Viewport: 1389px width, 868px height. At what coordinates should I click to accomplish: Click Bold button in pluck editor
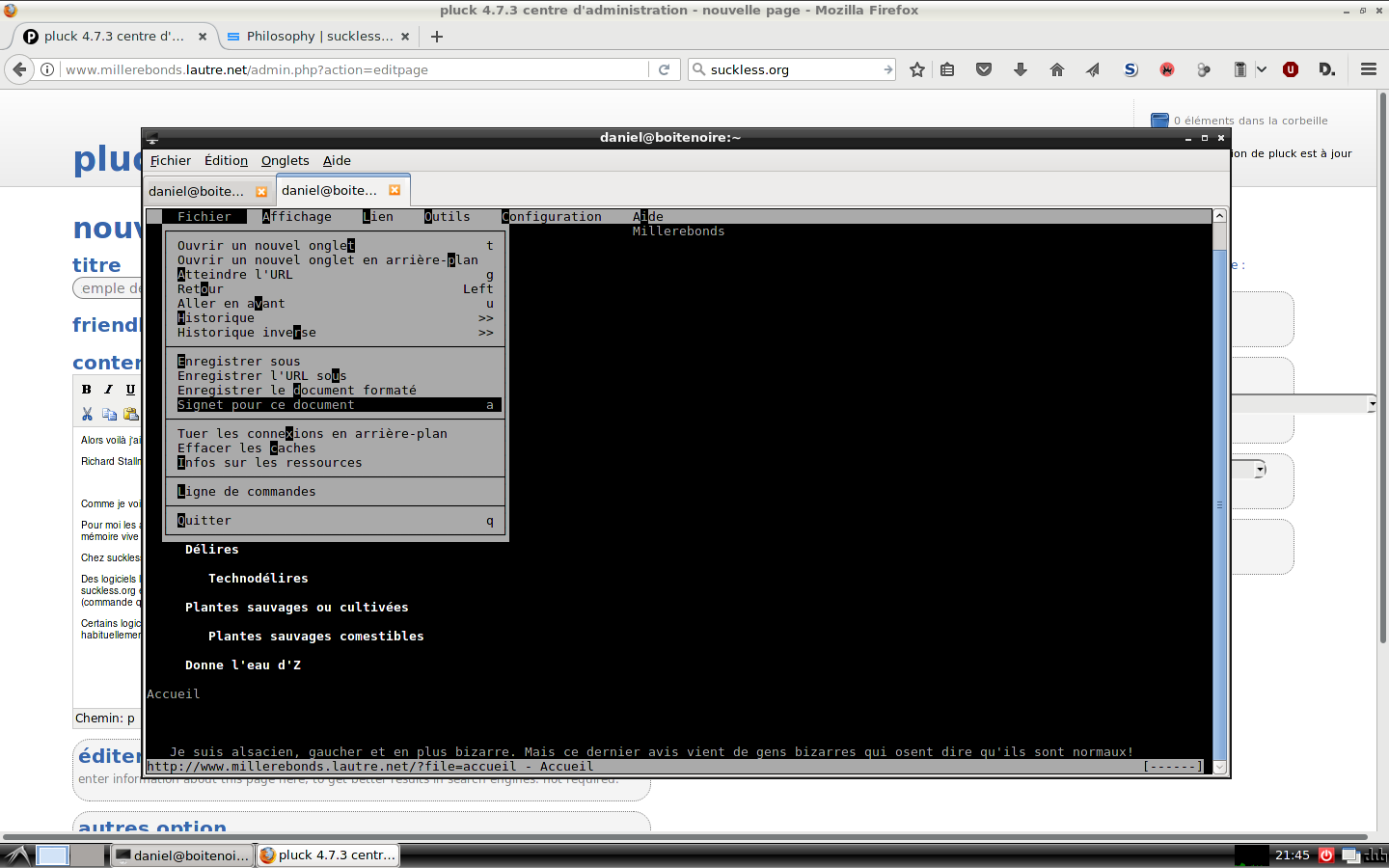click(x=87, y=390)
